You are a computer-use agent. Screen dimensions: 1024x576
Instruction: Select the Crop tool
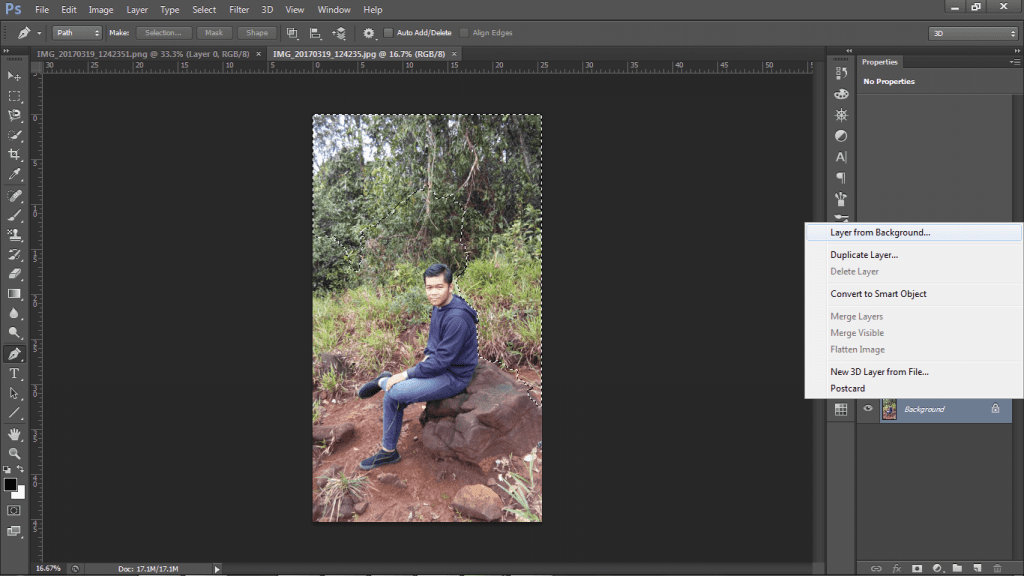pos(14,155)
